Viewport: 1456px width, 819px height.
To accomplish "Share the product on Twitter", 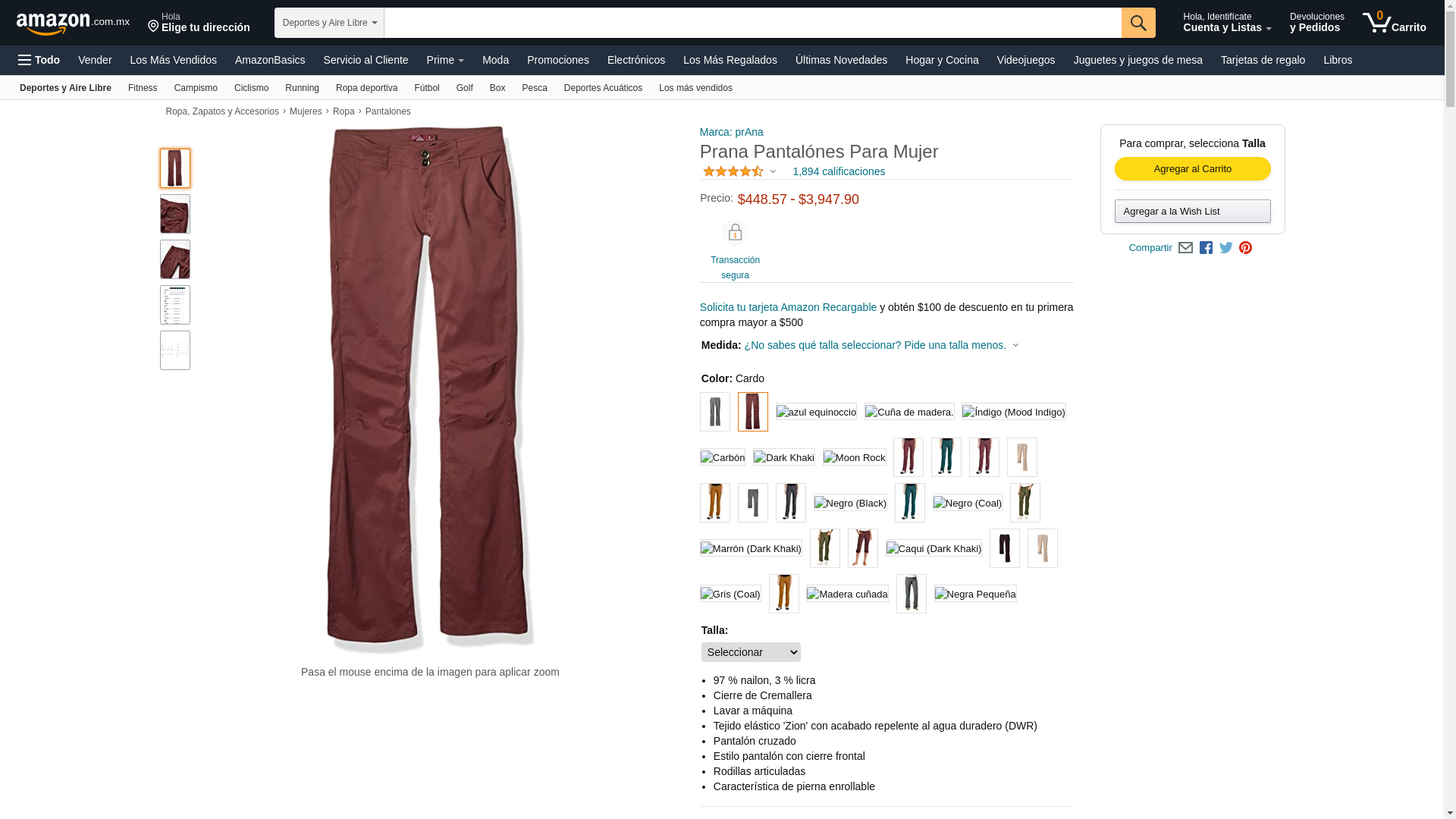I will pos(1226,248).
